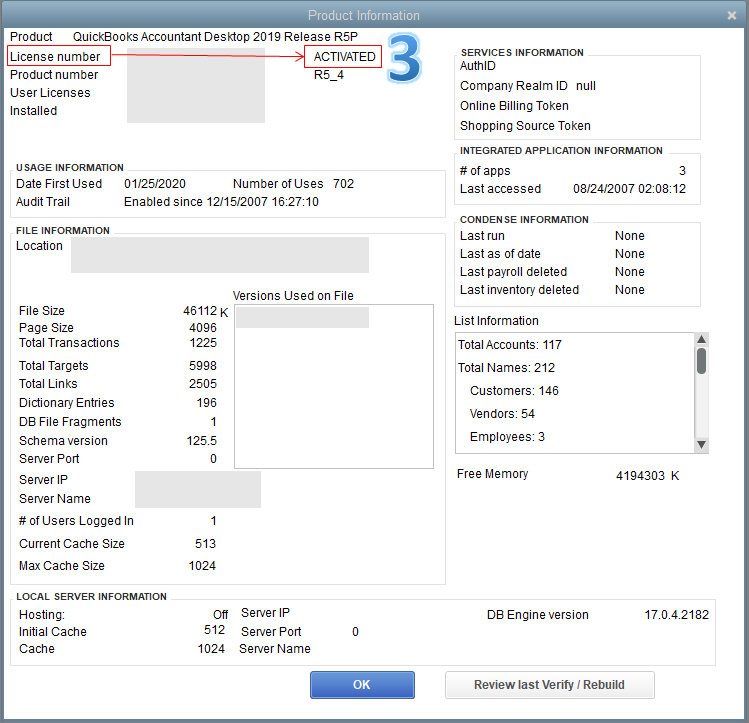
Task: Click the DB File Fragments label
Action: pyautogui.click(x=70, y=422)
